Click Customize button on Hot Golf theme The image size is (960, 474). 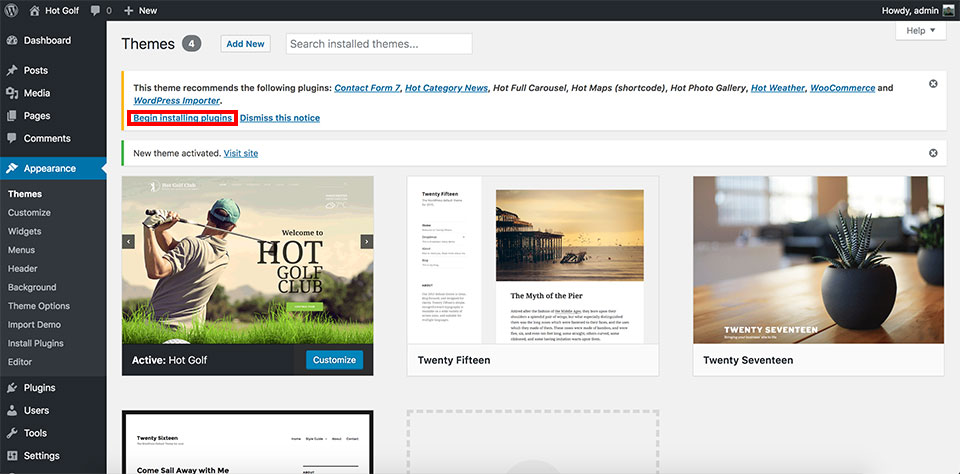pos(334,360)
